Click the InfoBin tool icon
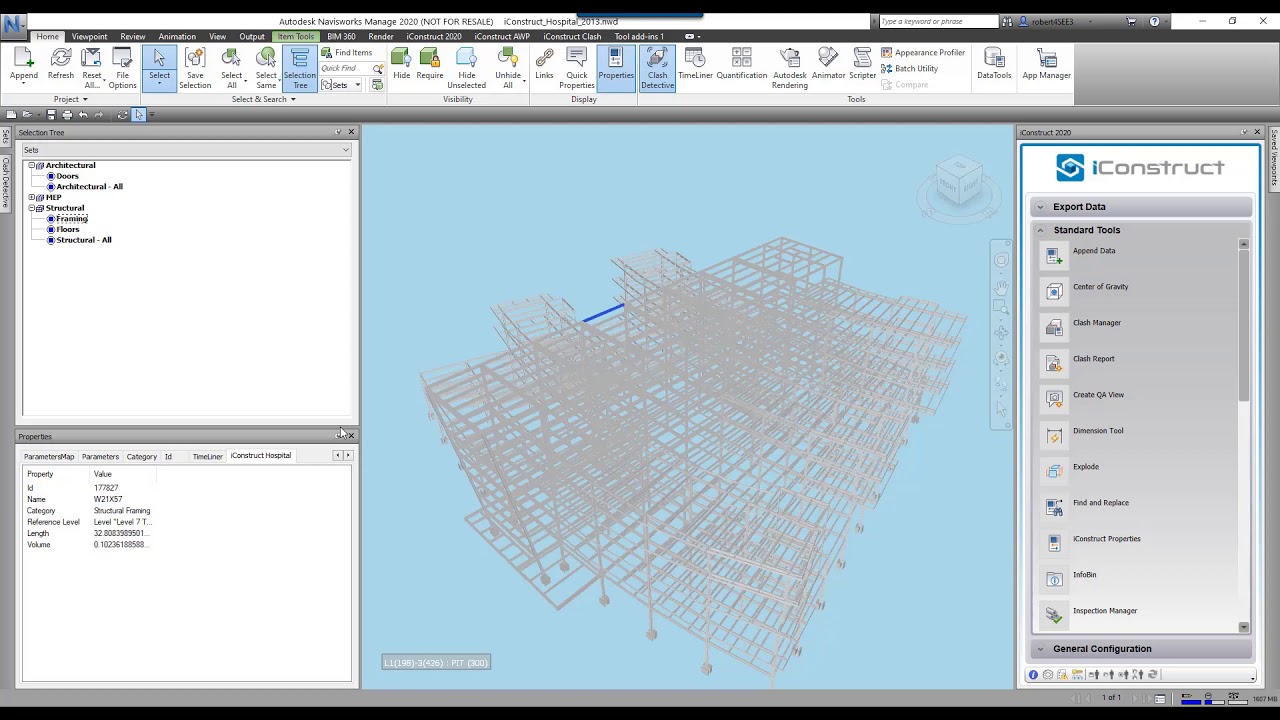Viewport: 1280px width, 720px height. (1054, 580)
